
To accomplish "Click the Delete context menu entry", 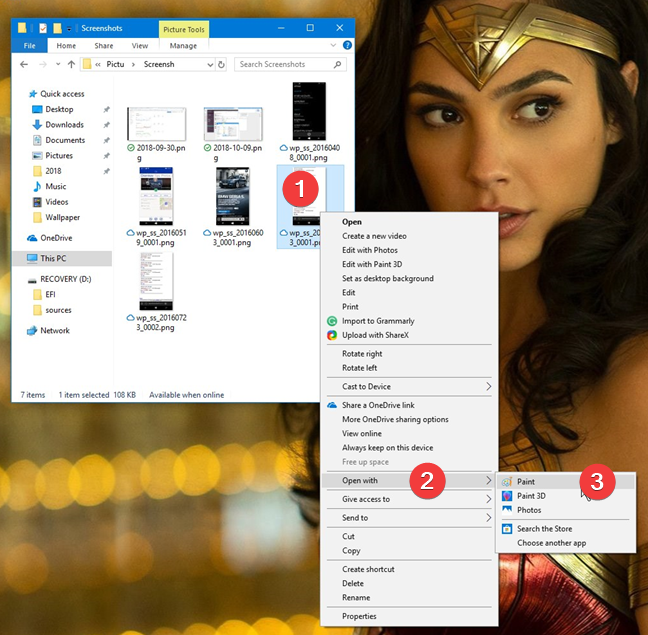I will [353, 583].
